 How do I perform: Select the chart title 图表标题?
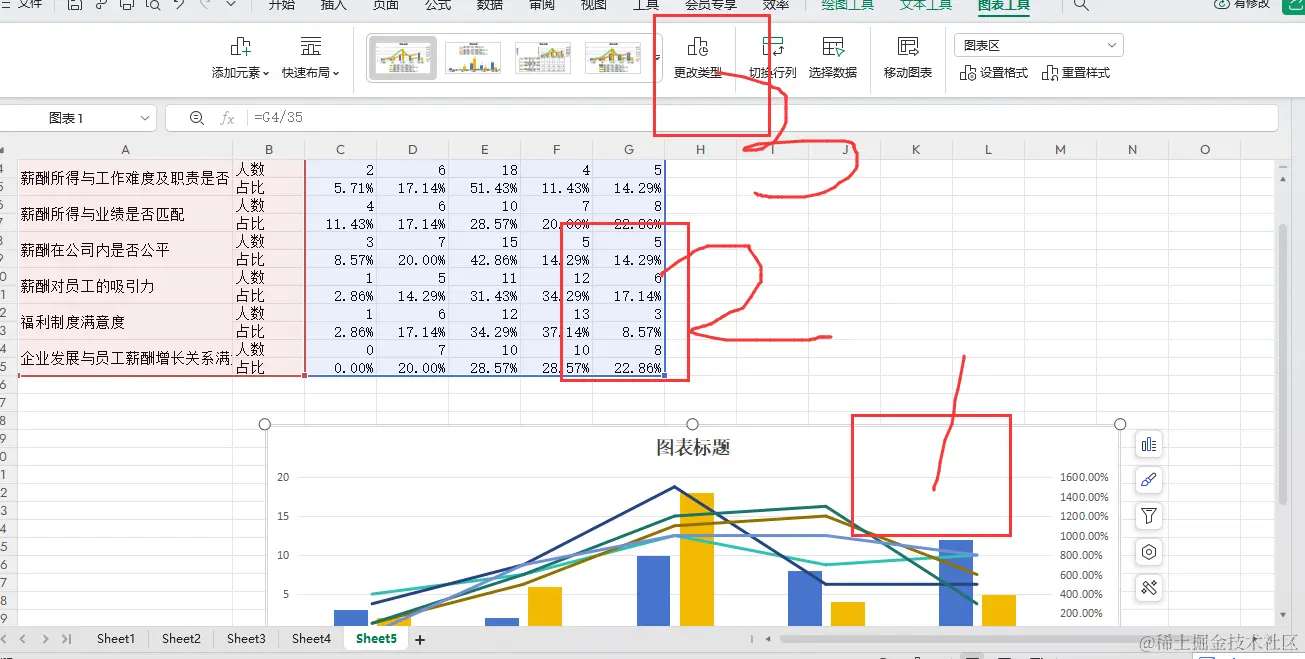(693, 448)
